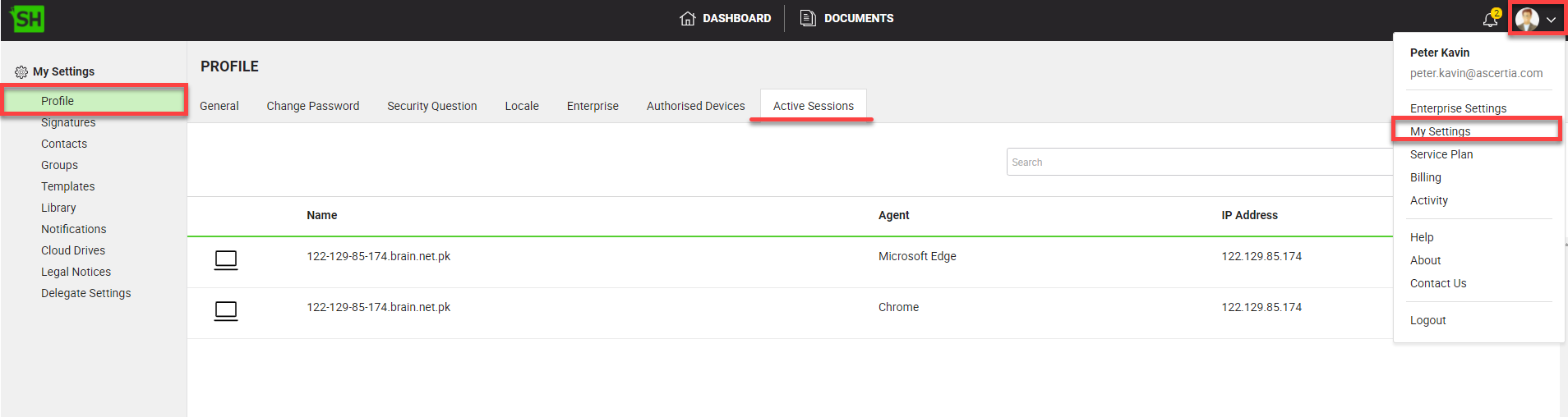Collapse the user account dropdown arrow

point(1551,20)
